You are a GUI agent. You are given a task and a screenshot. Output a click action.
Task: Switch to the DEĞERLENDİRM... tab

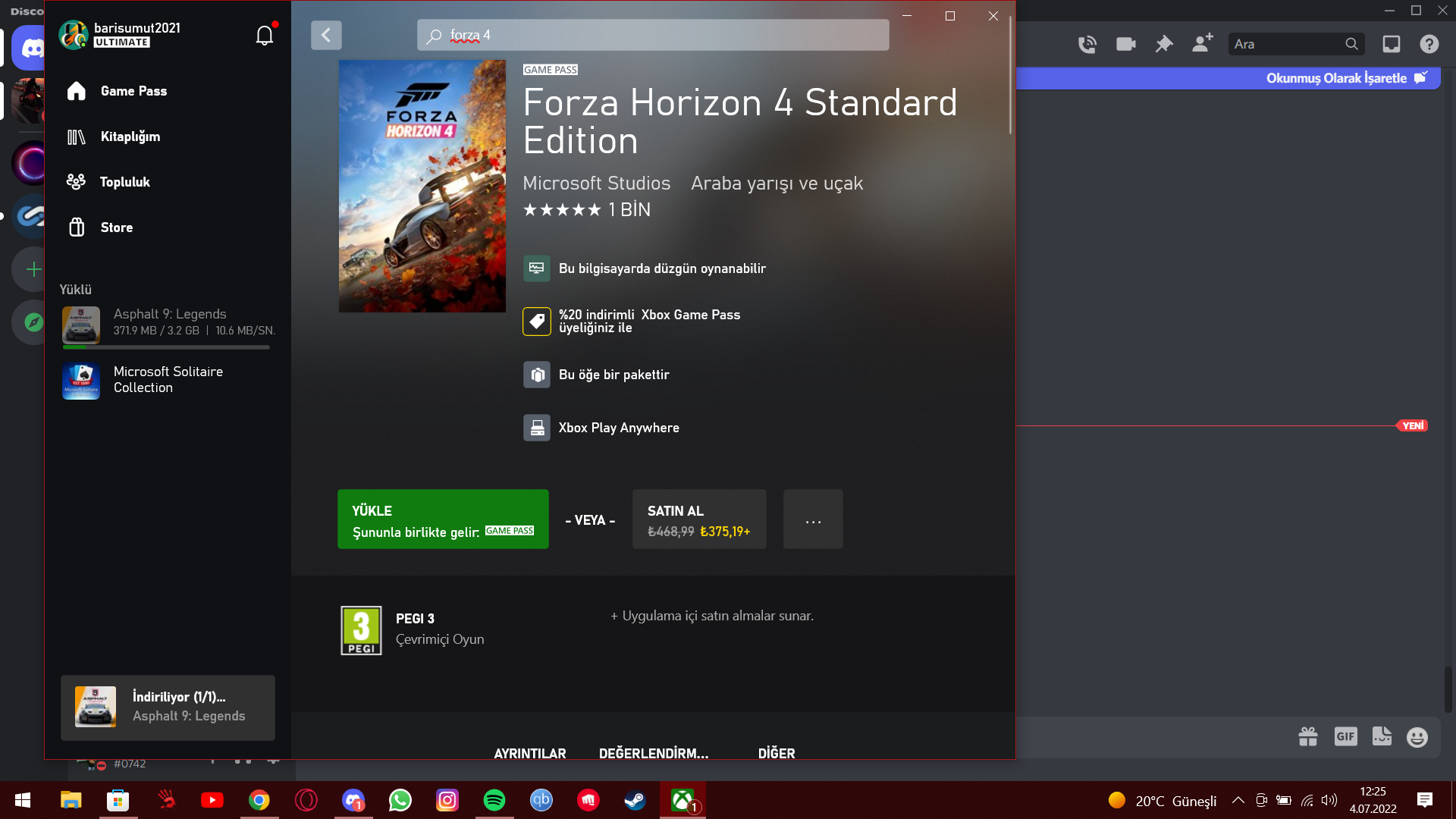point(654,753)
